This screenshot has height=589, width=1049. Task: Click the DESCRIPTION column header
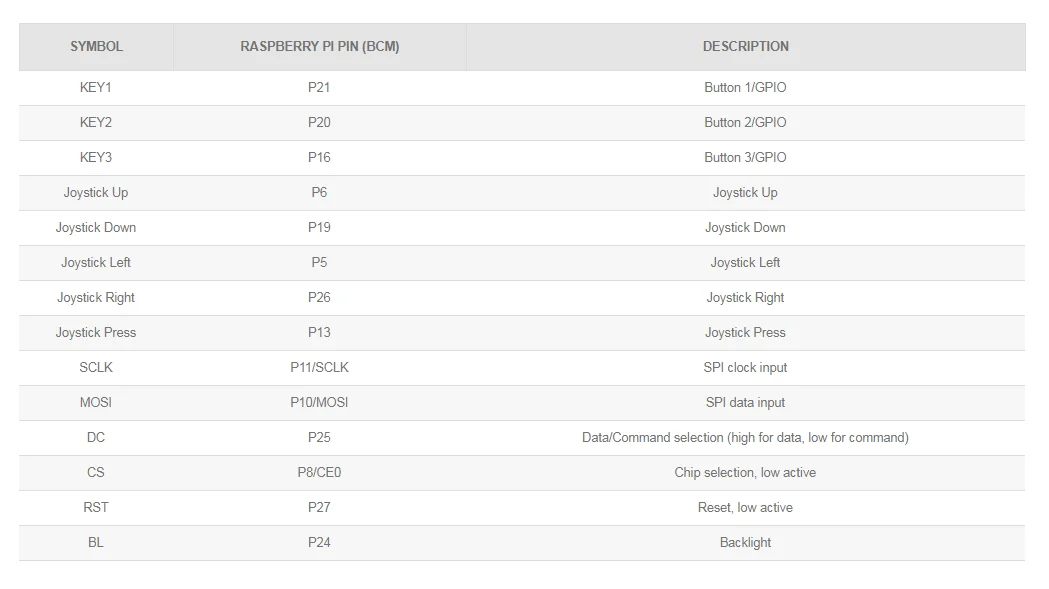(745, 46)
